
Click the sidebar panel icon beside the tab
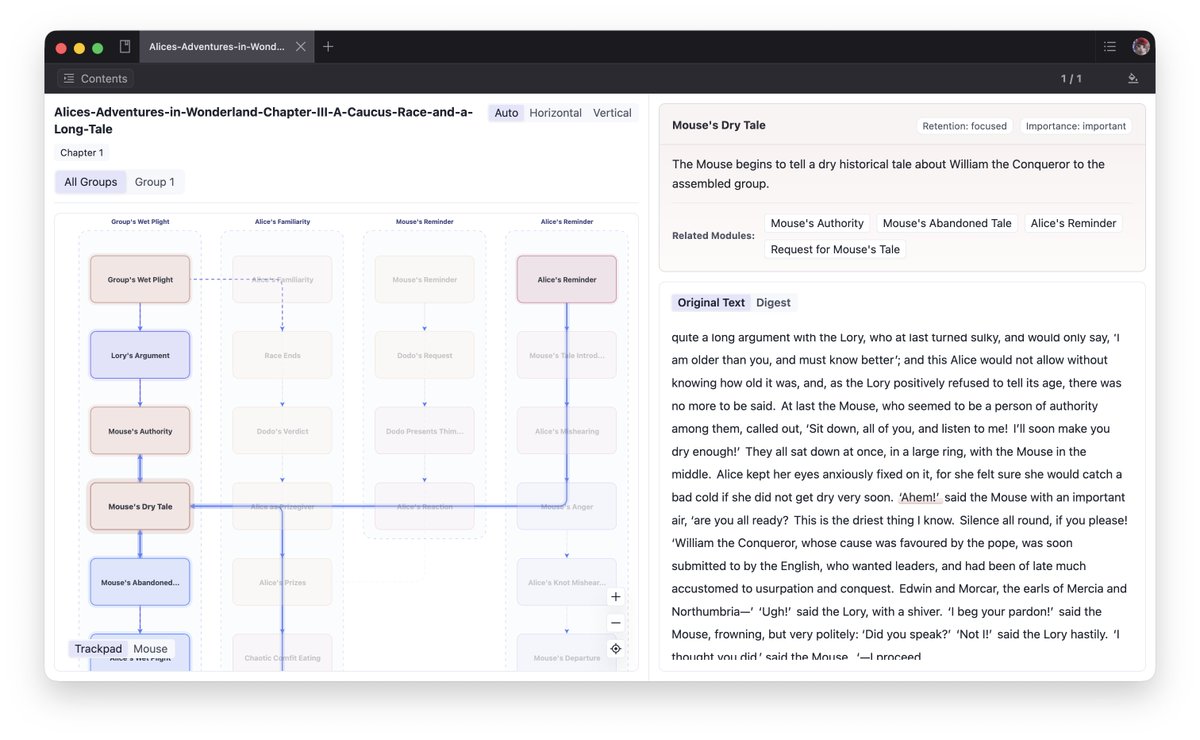point(125,47)
